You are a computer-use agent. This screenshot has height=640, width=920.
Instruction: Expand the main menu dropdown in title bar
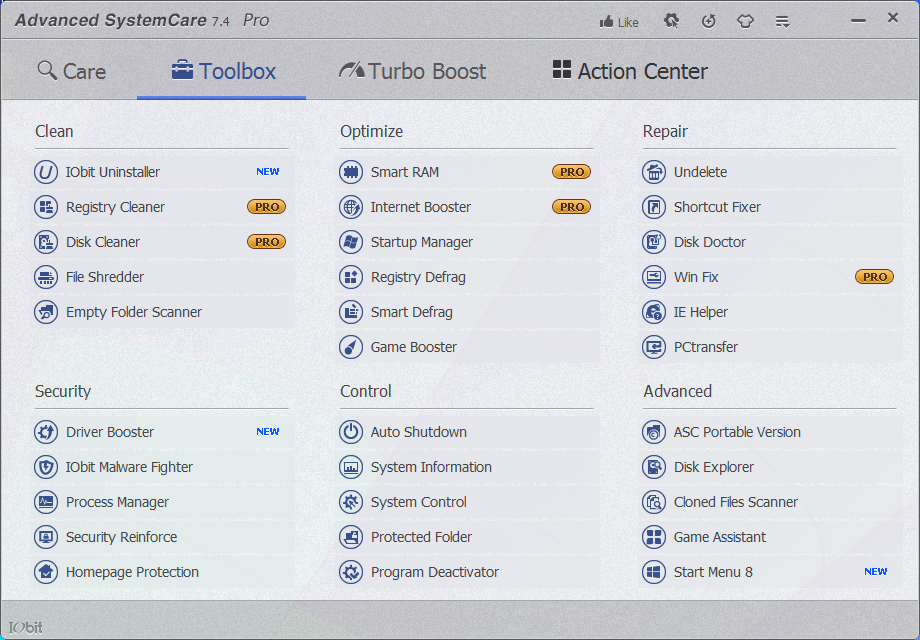[783, 21]
